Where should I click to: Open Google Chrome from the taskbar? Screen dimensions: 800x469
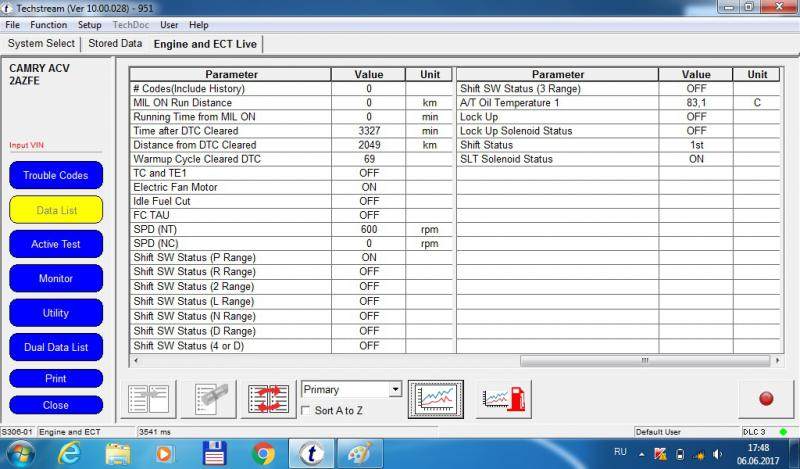click(x=264, y=453)
